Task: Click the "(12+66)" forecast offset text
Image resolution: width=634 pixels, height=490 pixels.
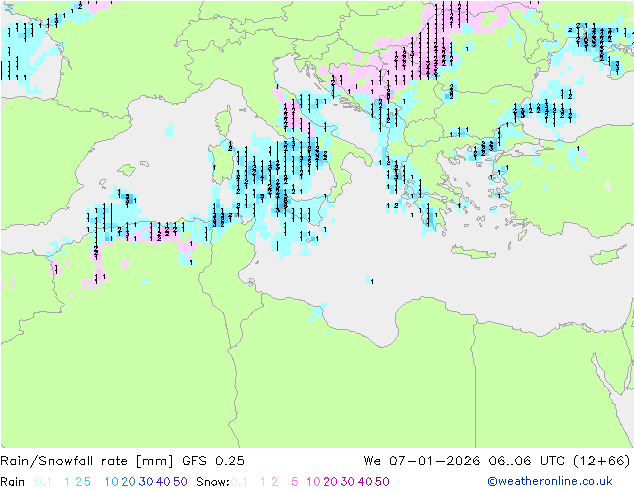Action: point(602,461)
